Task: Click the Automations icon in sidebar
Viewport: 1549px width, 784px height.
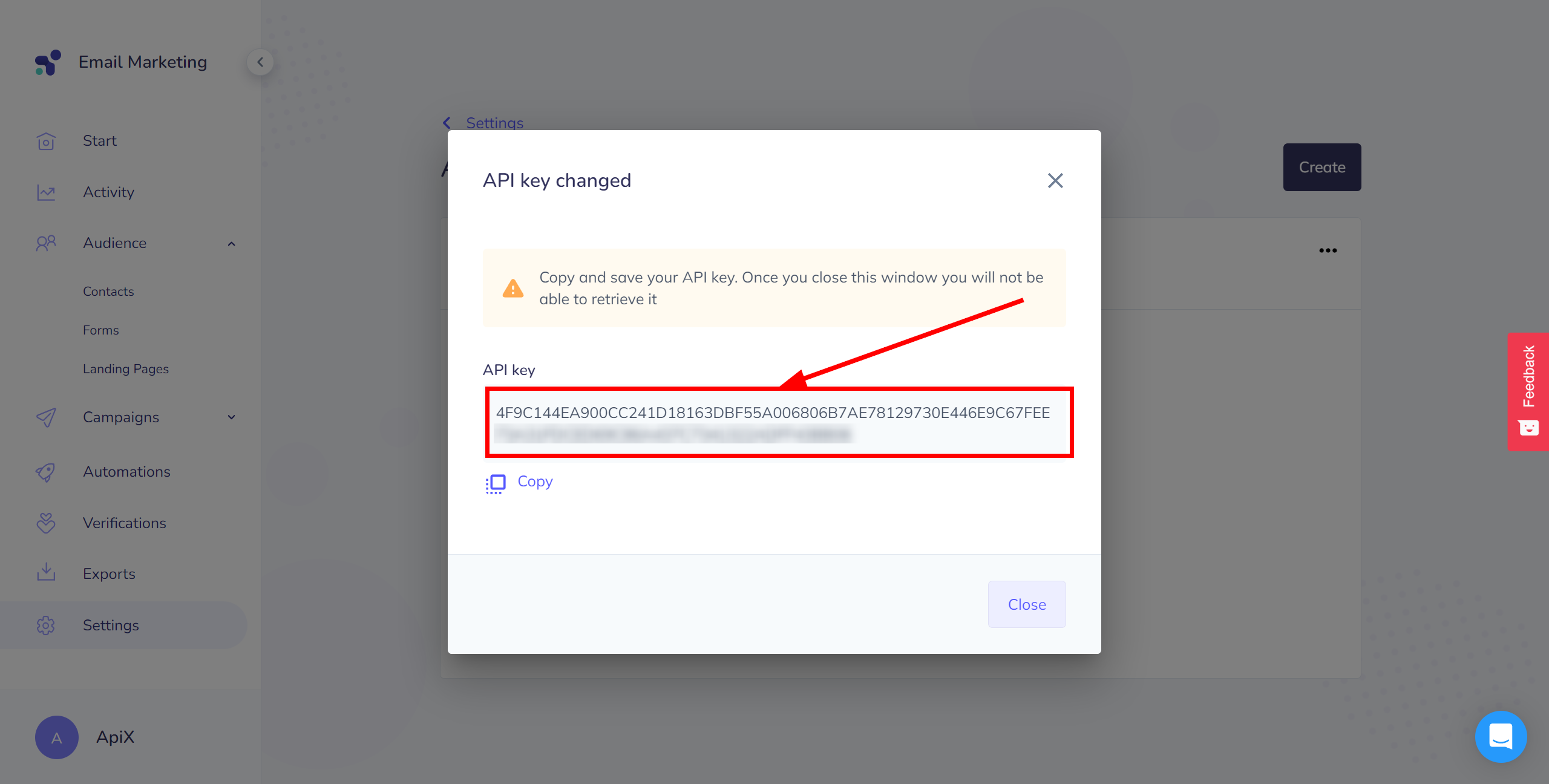Action: (46, 470)
